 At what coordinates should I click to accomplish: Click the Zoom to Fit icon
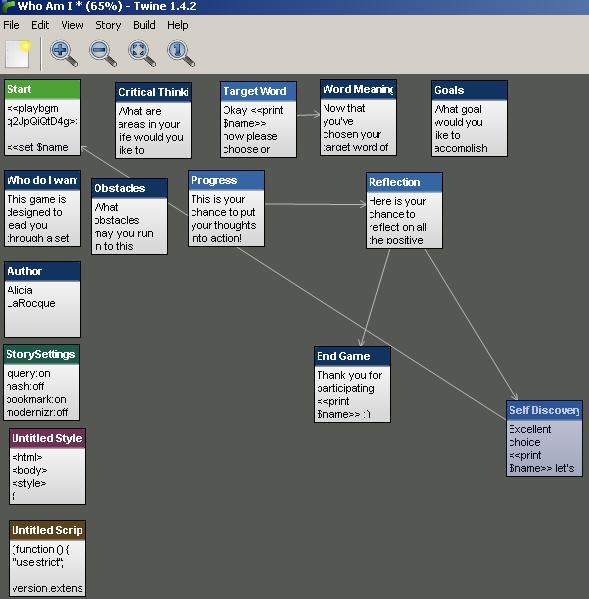click(x=142, y=53)
